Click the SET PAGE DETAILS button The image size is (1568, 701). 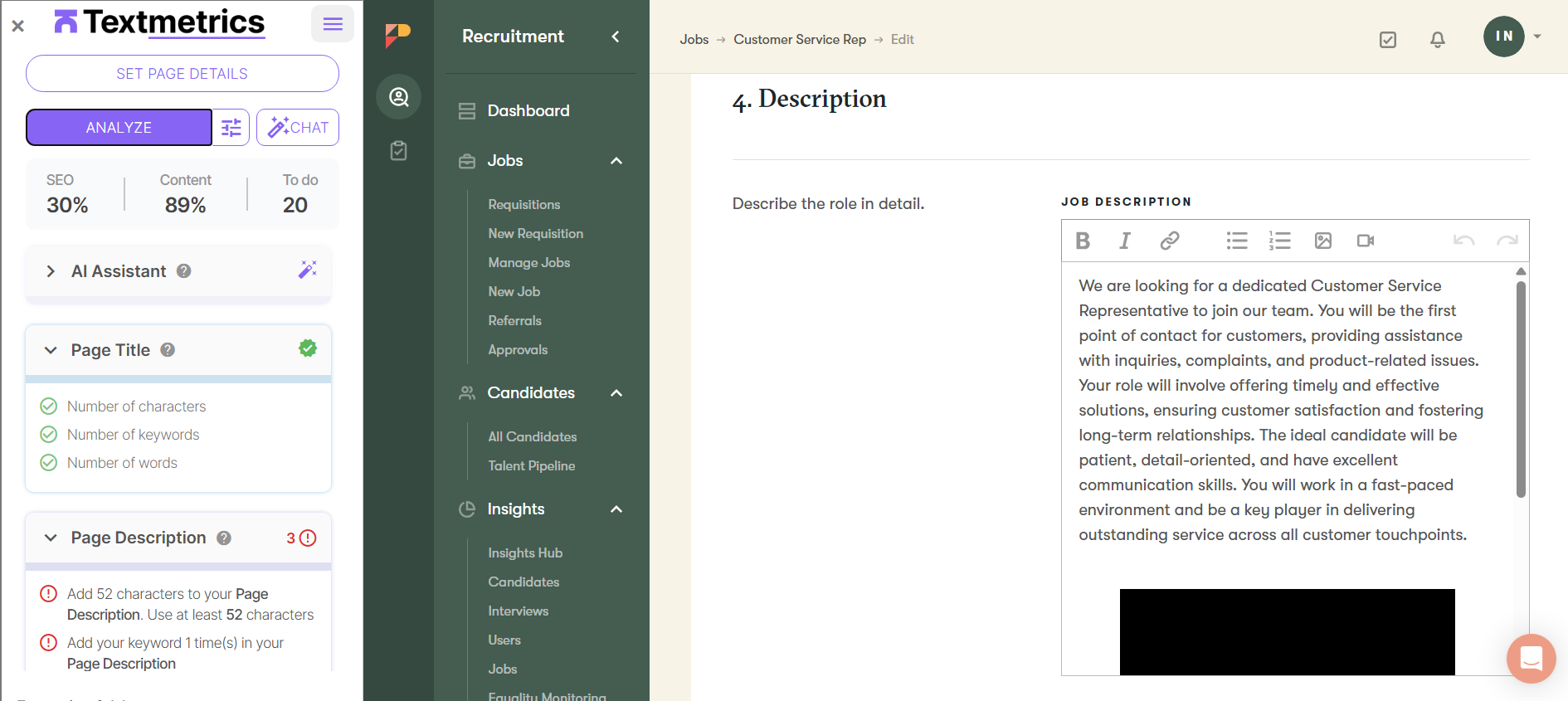pyautogui.click(x=183, y=74)
